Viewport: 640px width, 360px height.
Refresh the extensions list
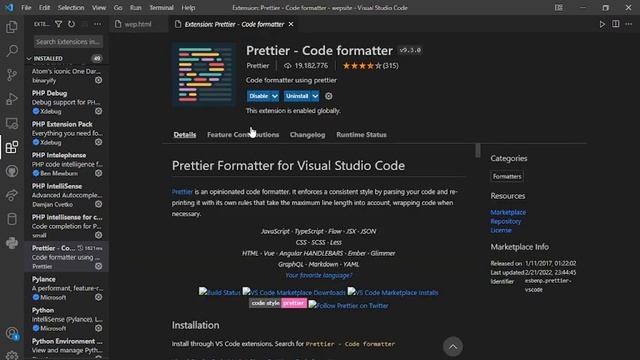71,24
